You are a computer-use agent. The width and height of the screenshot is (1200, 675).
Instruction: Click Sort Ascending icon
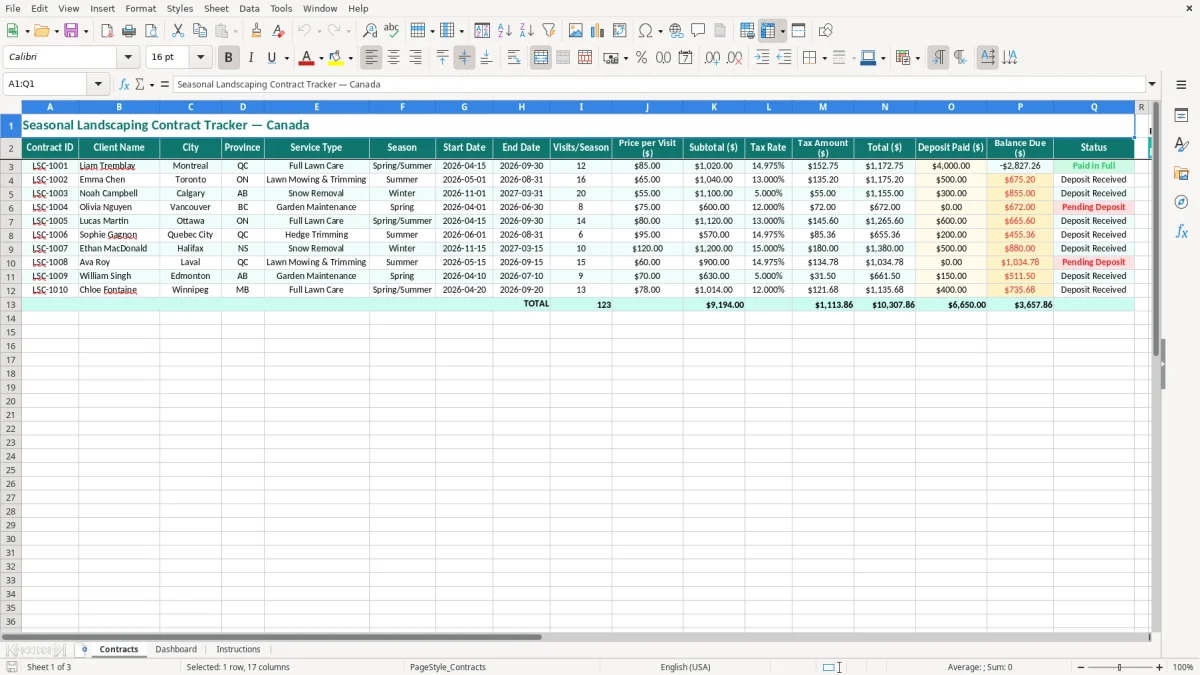[x=505, y=31]
